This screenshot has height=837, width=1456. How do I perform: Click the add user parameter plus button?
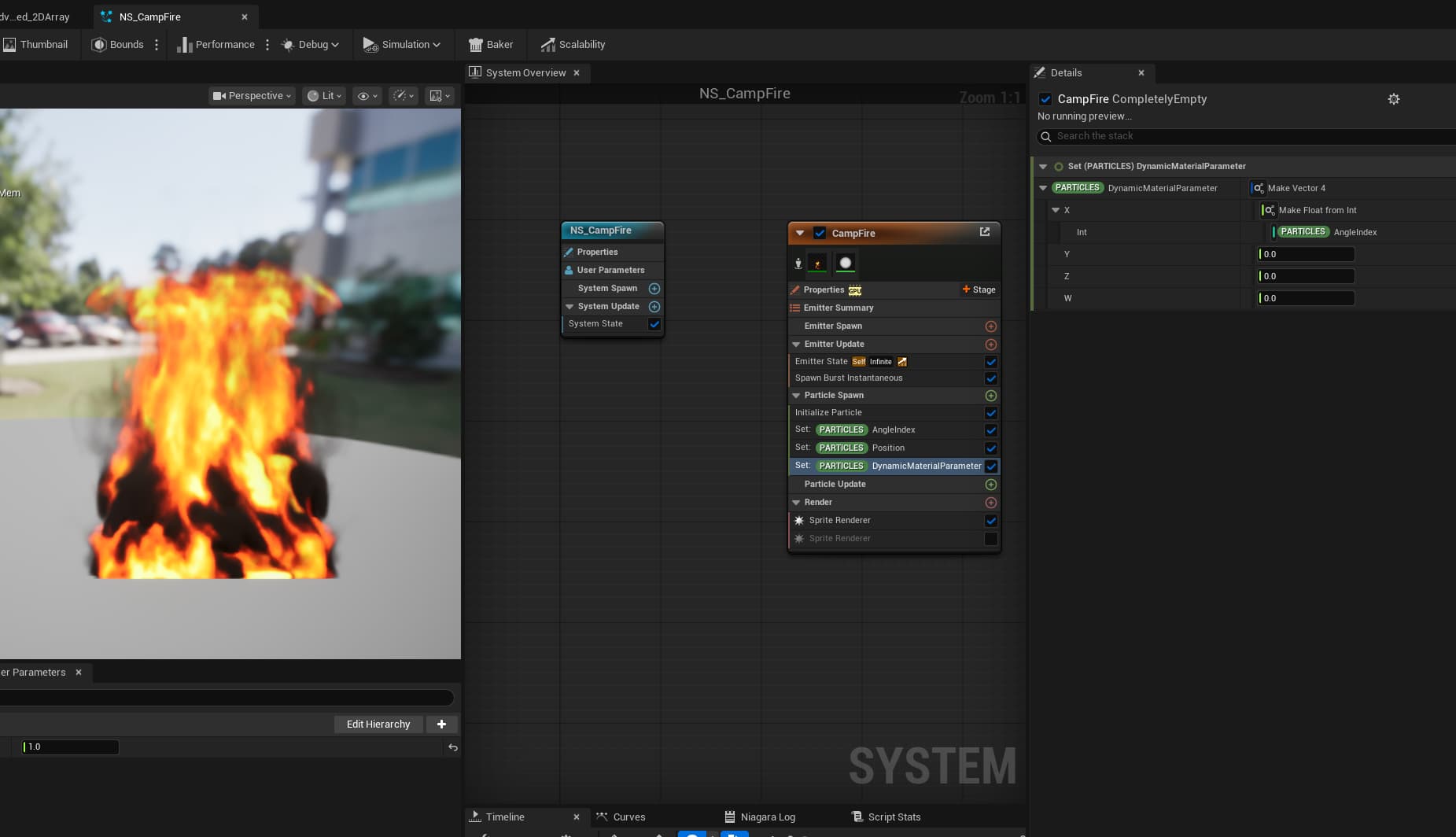[441, 725]
